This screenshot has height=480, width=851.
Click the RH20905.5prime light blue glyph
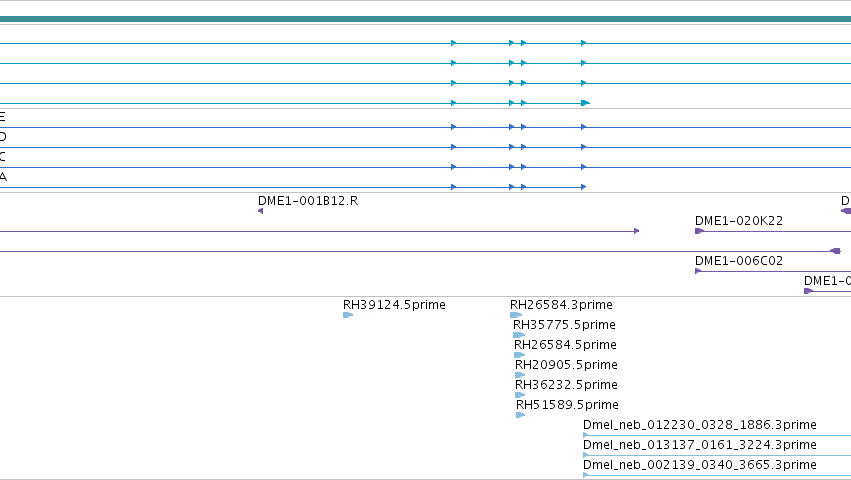click(520, 375)
